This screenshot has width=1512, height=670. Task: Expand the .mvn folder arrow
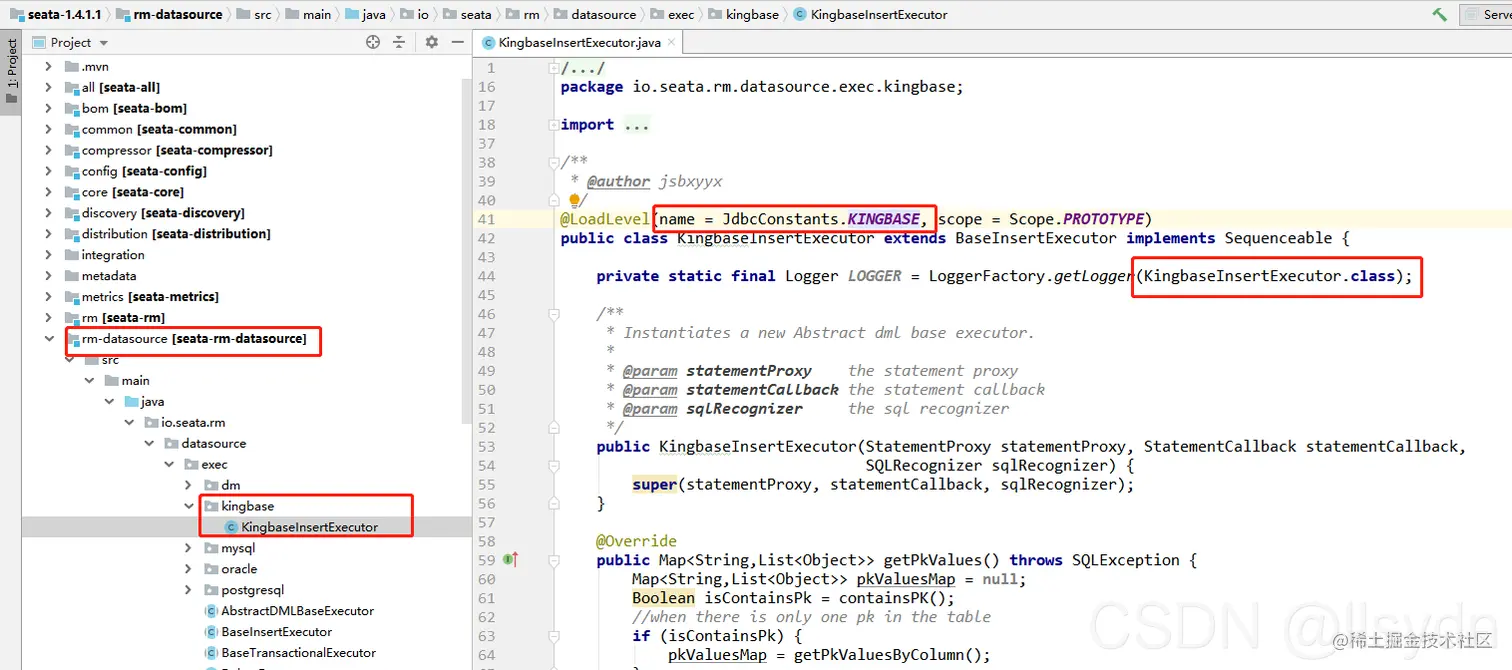coord(48,66)
